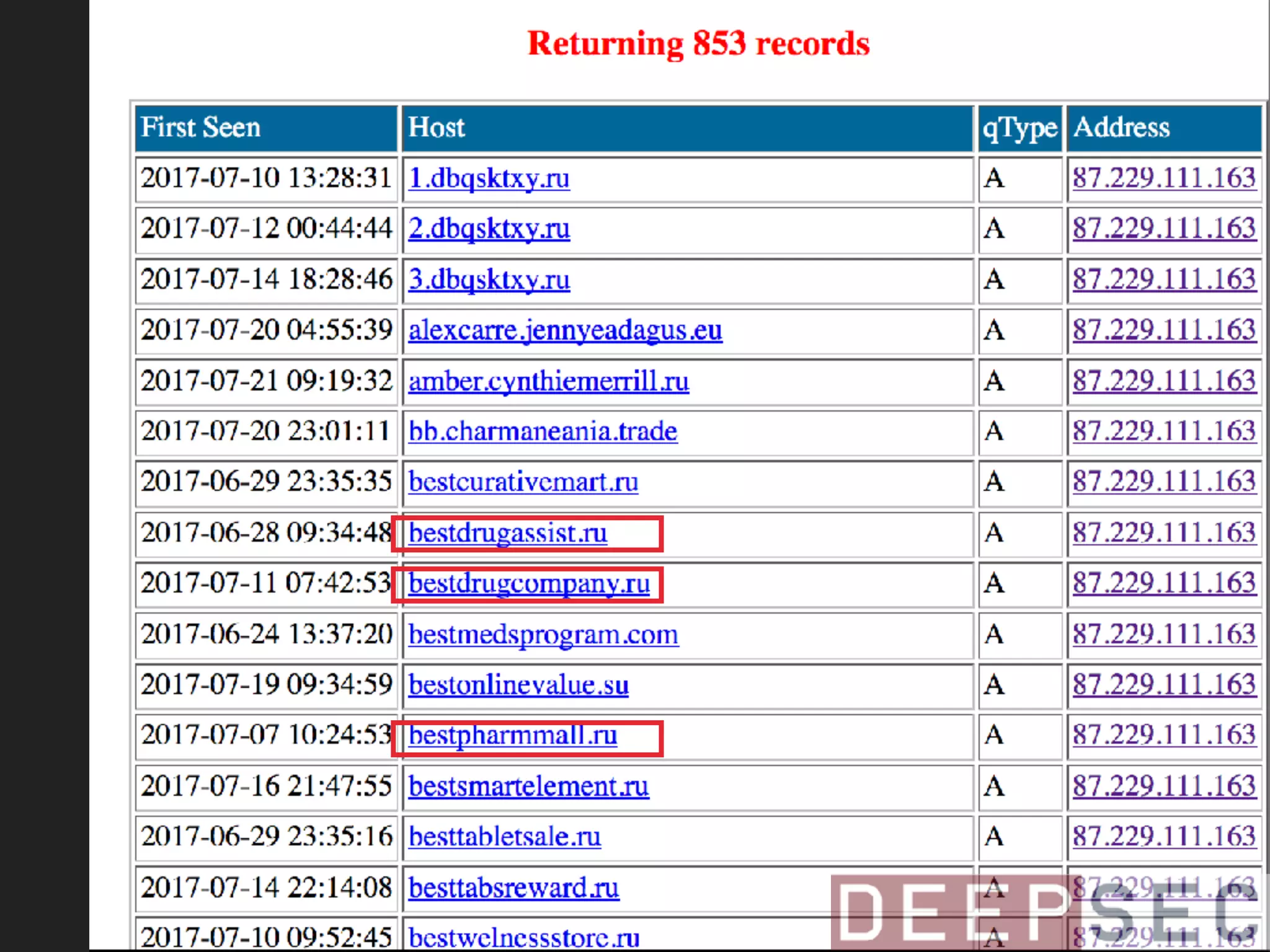1270x952 pixels.
Task: Click IP address in bestmedsprogram.com row
Action: 1164,635
